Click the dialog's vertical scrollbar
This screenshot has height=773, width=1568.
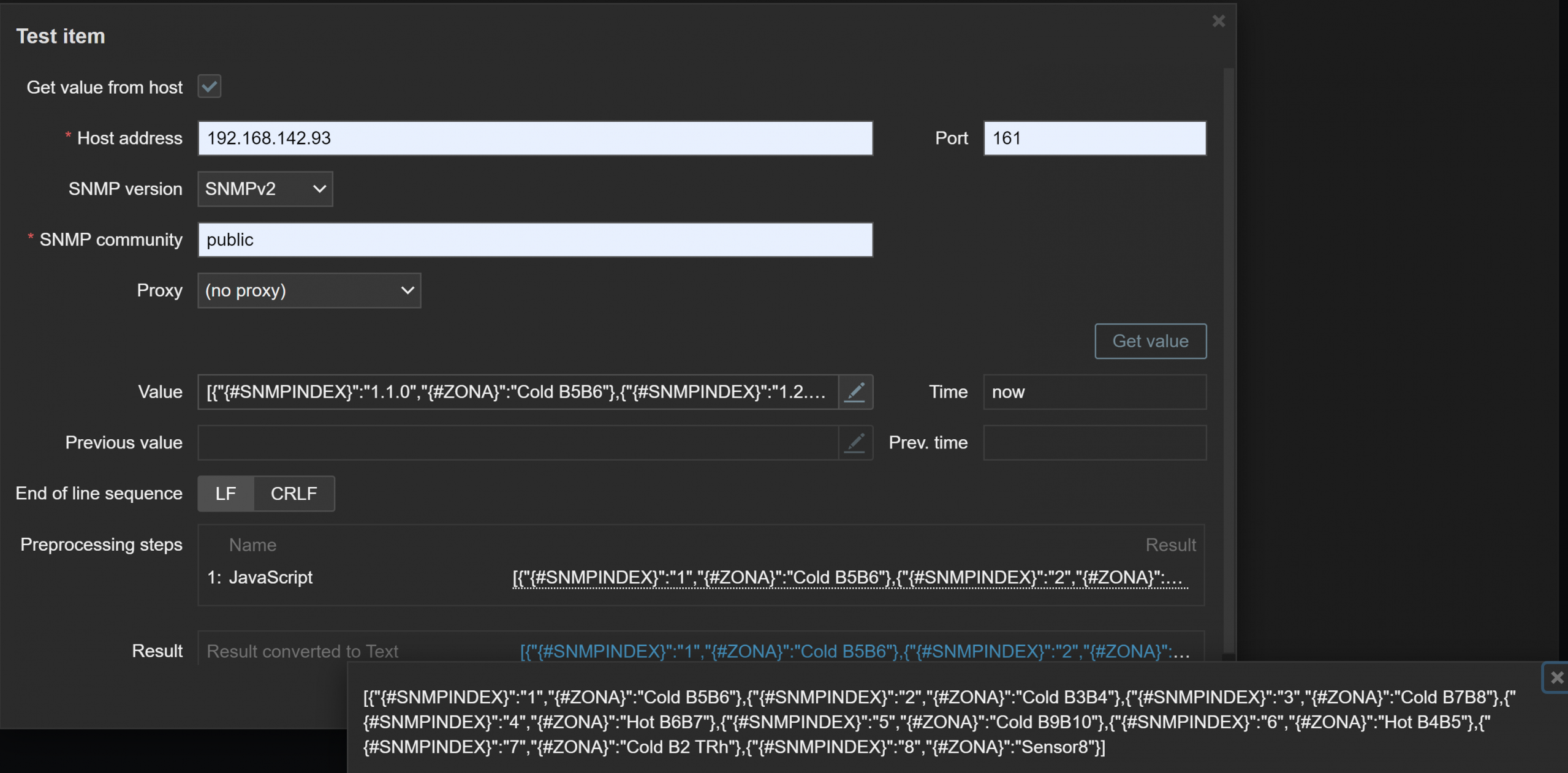pyautogui.click(x=1228, y=360)
